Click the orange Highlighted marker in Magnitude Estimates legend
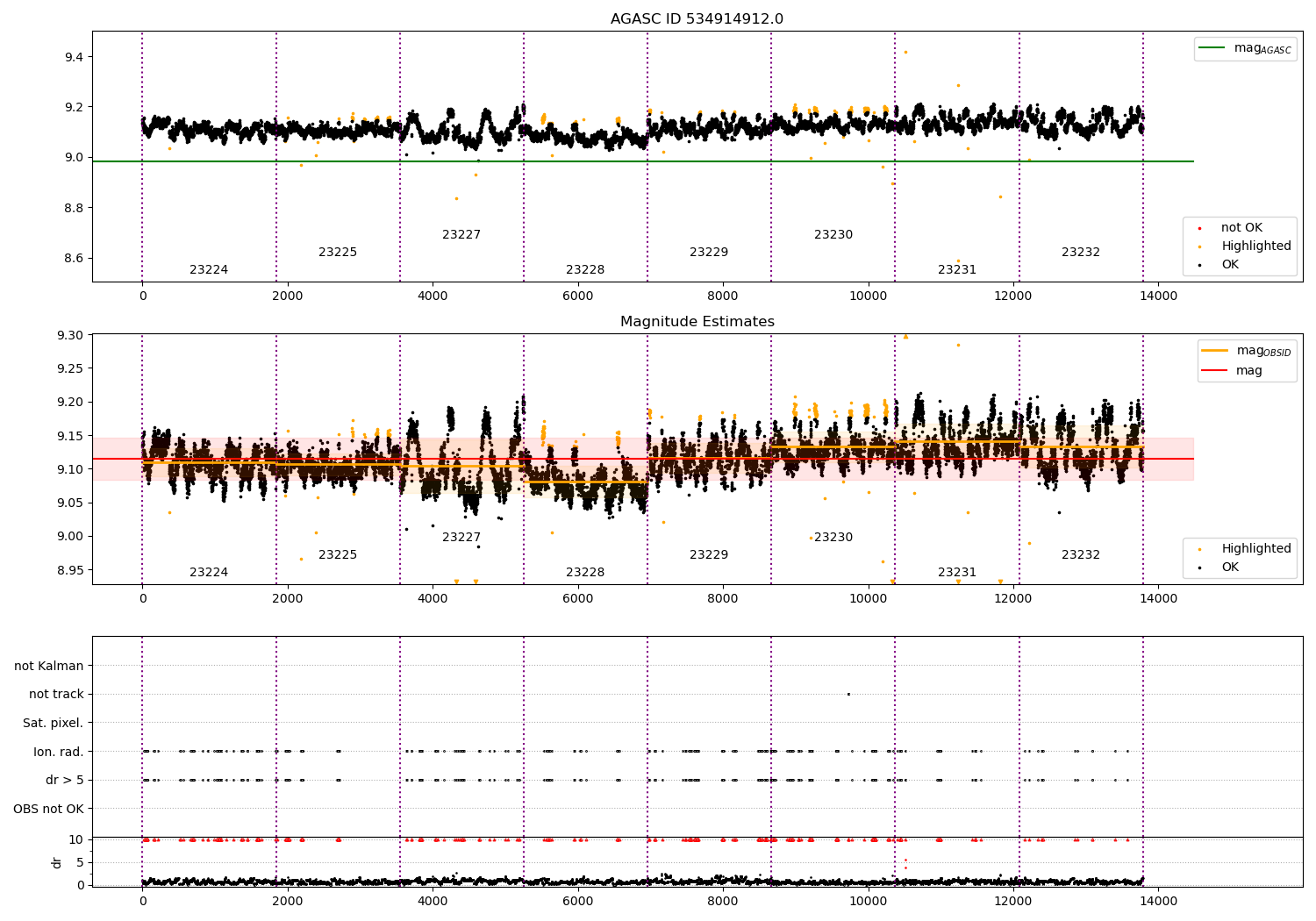 pos(1200,549)
